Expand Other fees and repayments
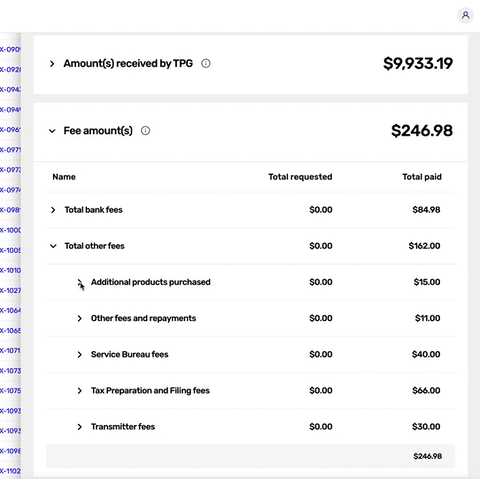This screenshot has width=480, height=479. 80,318
